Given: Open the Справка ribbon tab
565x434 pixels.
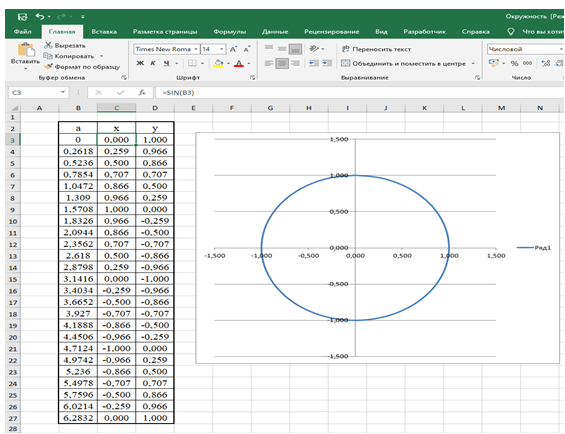Looking at the screenshot, I should (x=476, y=32).
